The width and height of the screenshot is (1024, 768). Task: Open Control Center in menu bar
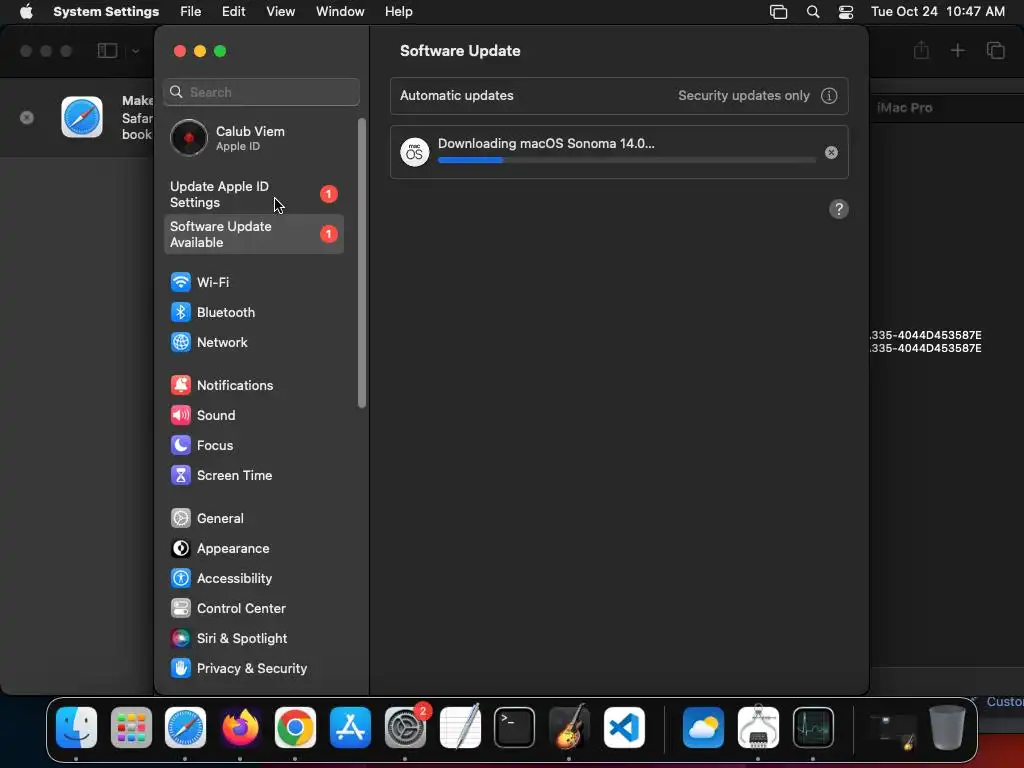point(846,12)
